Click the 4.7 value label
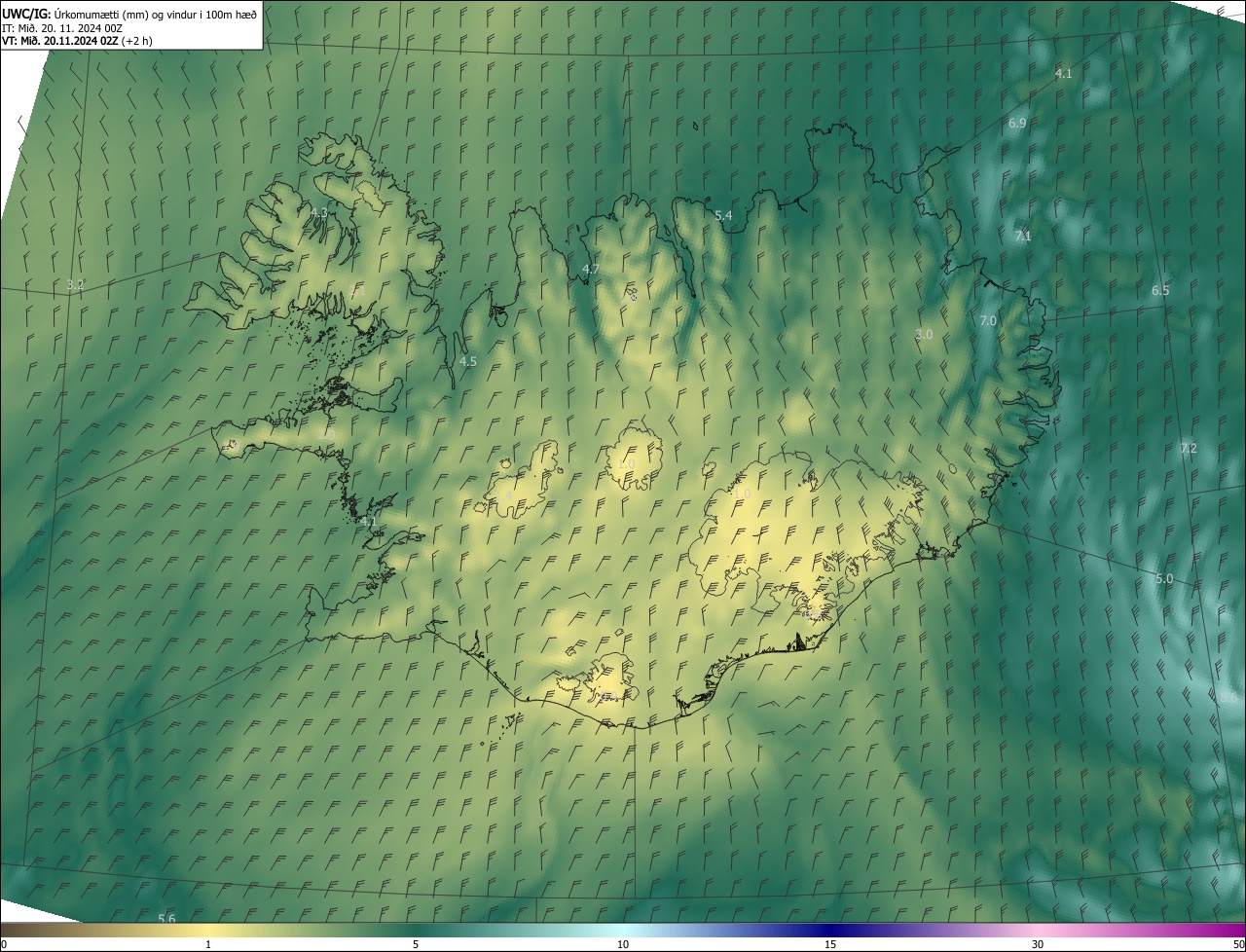This screenshot has height=952, width=1246. tap(590, 269)
